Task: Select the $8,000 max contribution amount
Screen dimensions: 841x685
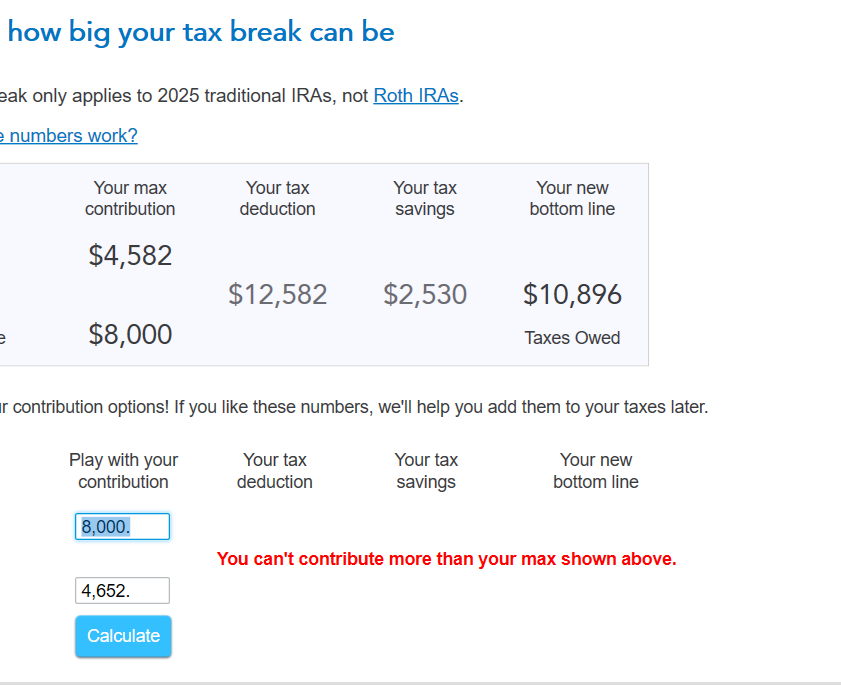Action: [x=130, y=335]
